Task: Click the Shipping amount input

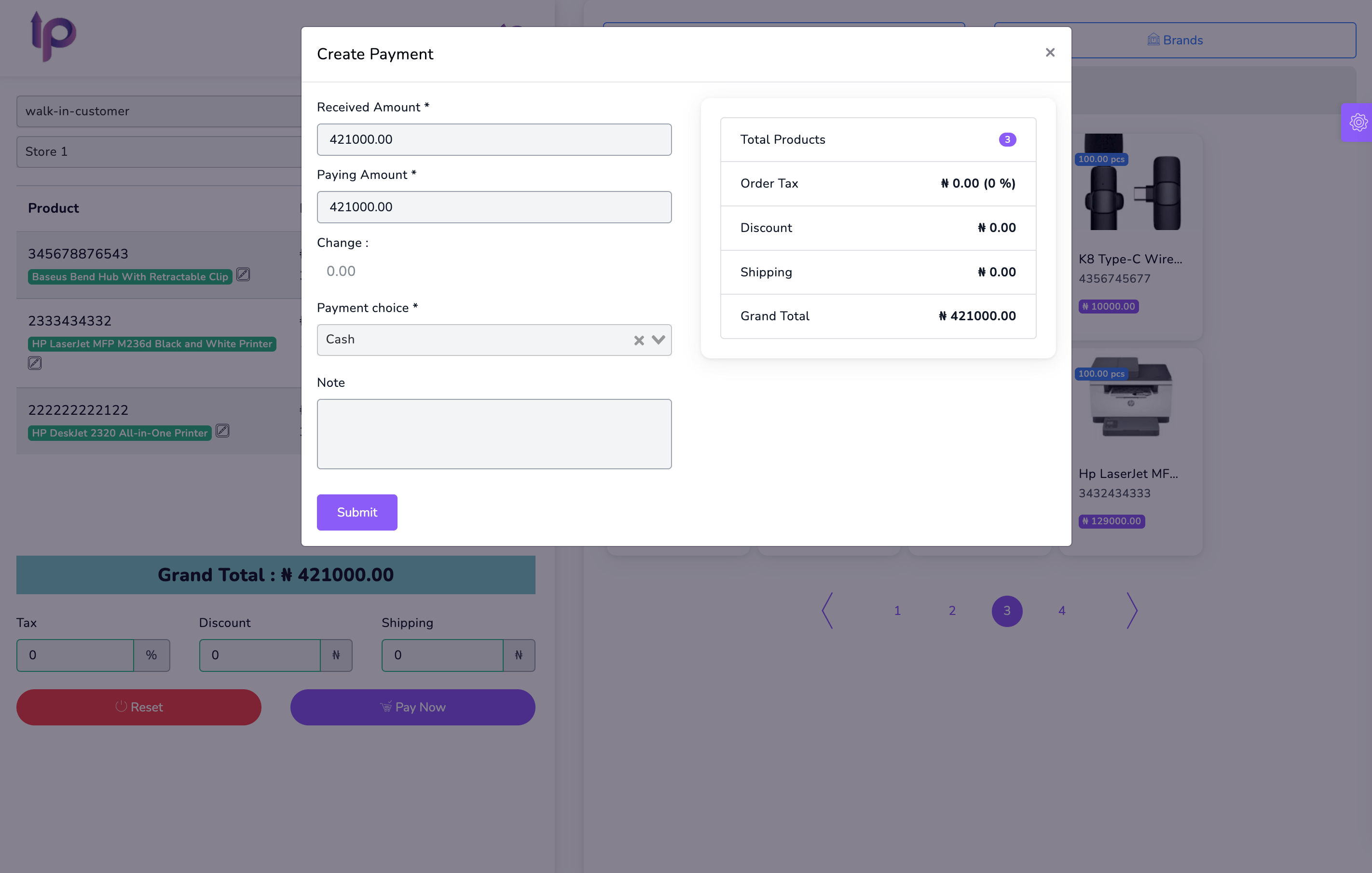Action: pos(443,655)
